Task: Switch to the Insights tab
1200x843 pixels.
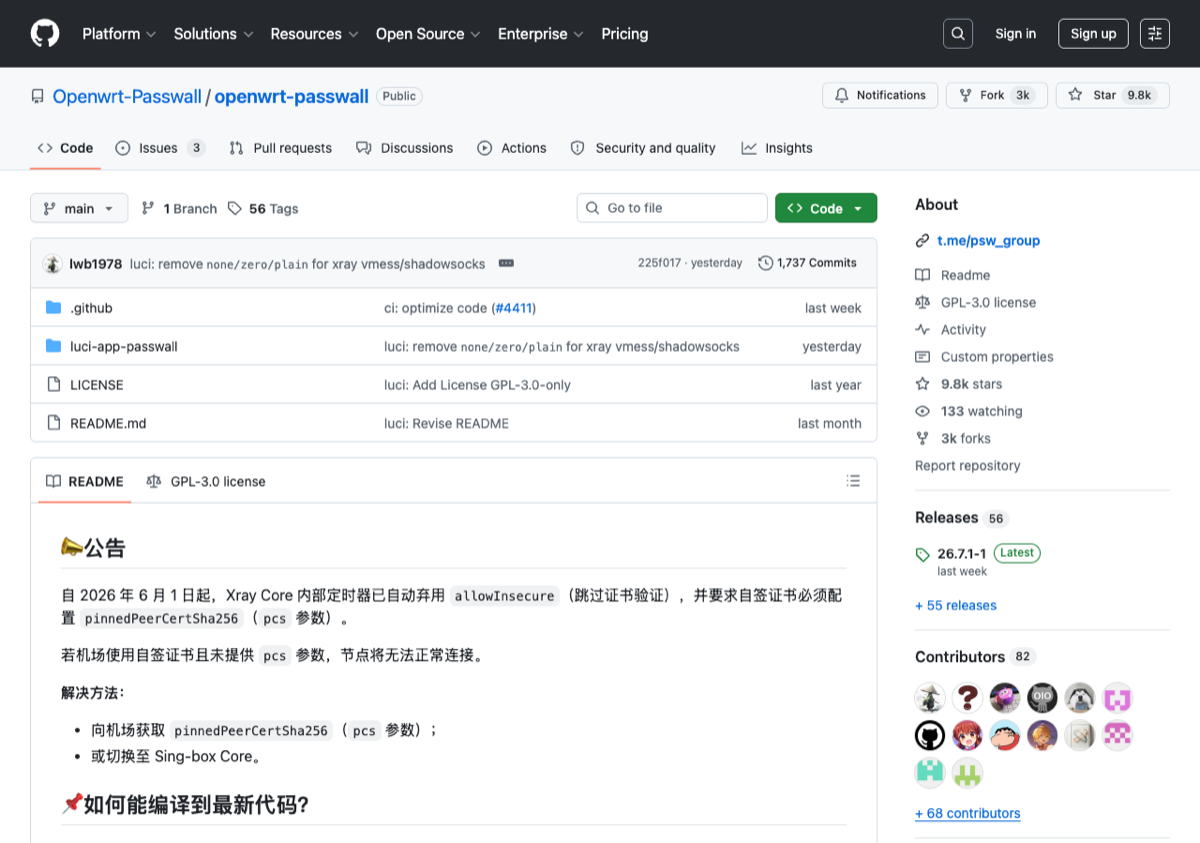Action: point(777,148)
